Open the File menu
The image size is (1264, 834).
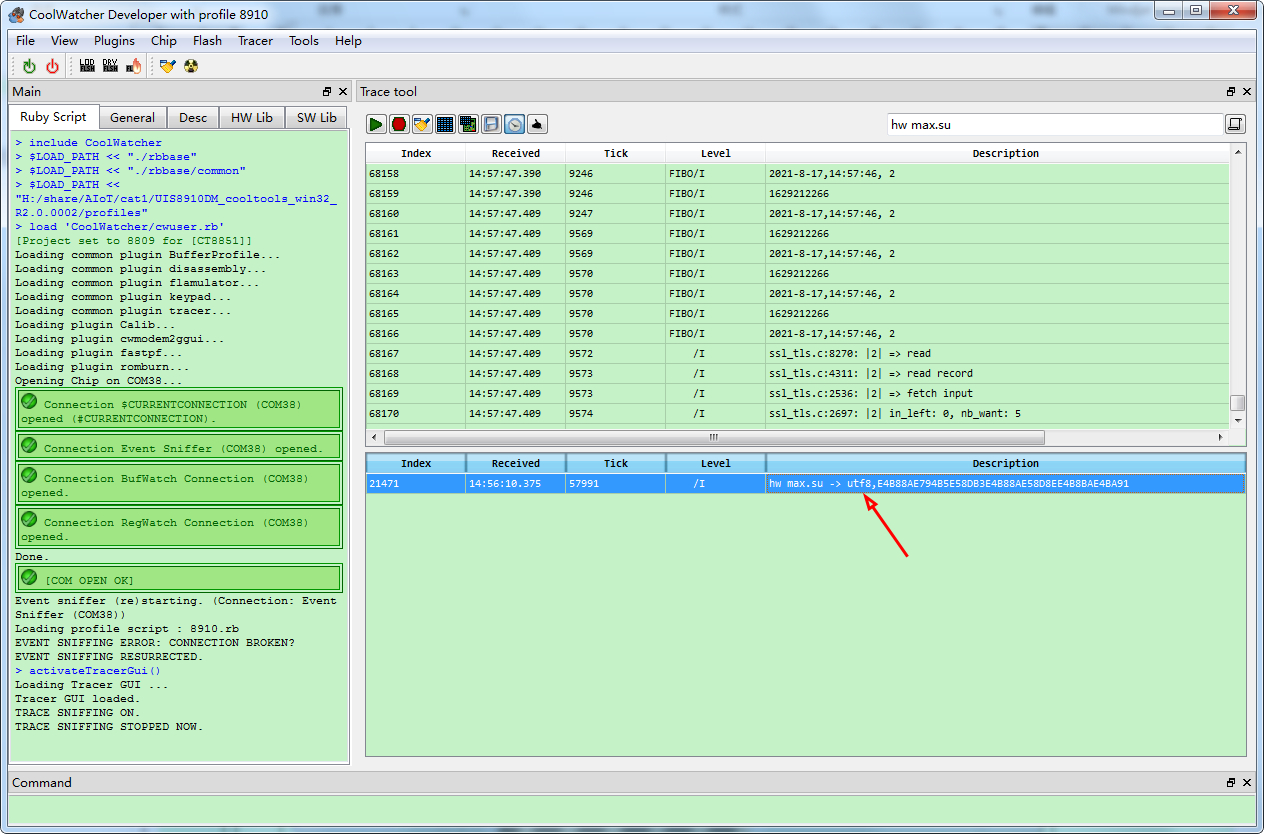[x=25, y=41]
